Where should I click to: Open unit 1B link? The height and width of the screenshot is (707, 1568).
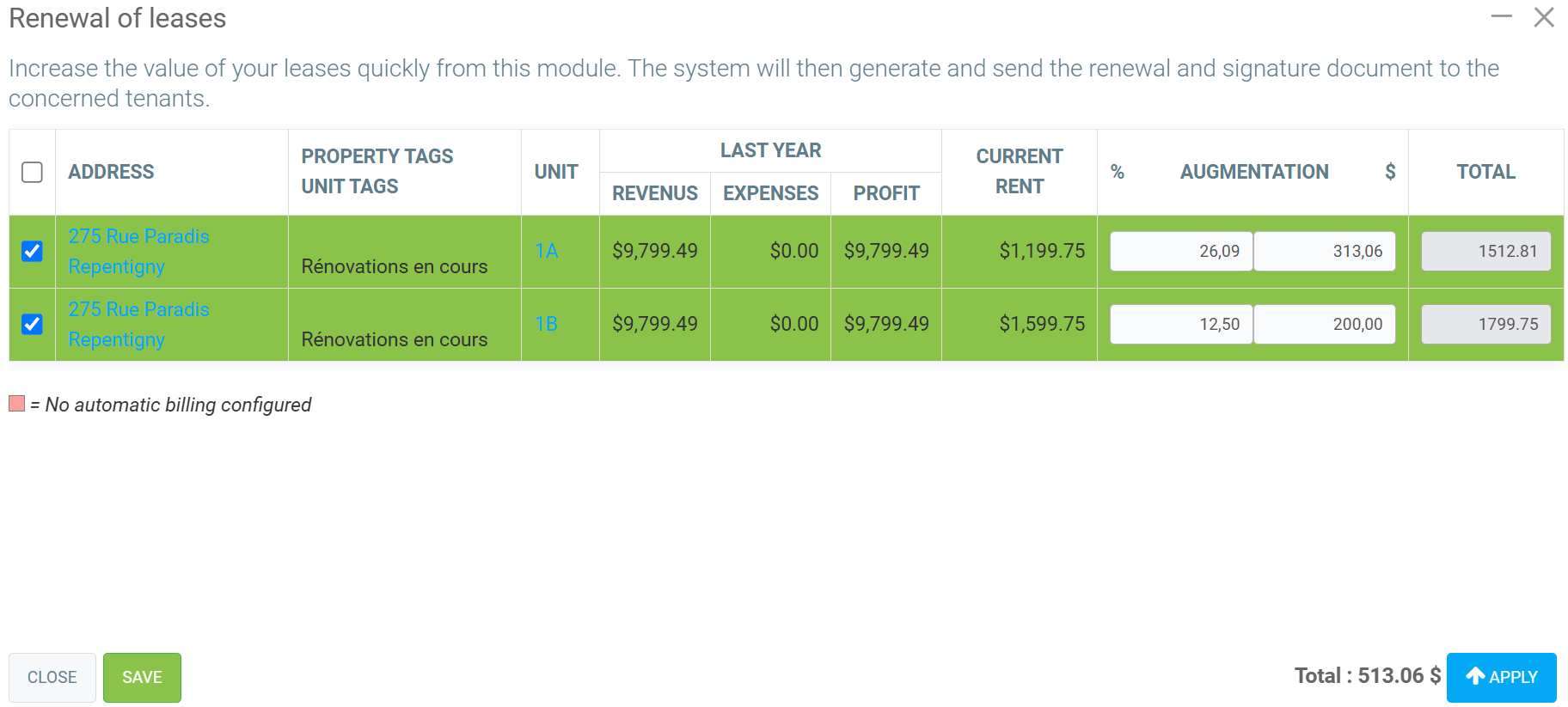(547, 324)
